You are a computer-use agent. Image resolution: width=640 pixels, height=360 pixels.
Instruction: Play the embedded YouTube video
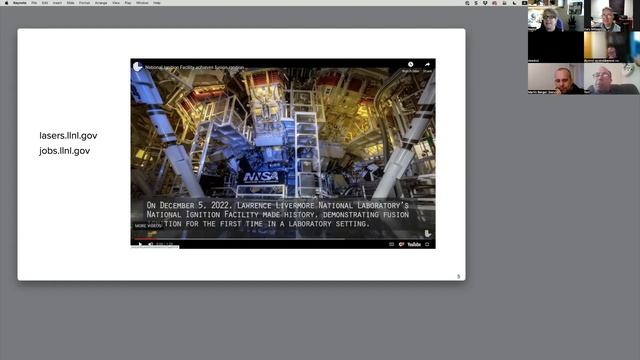click(140, 244)
